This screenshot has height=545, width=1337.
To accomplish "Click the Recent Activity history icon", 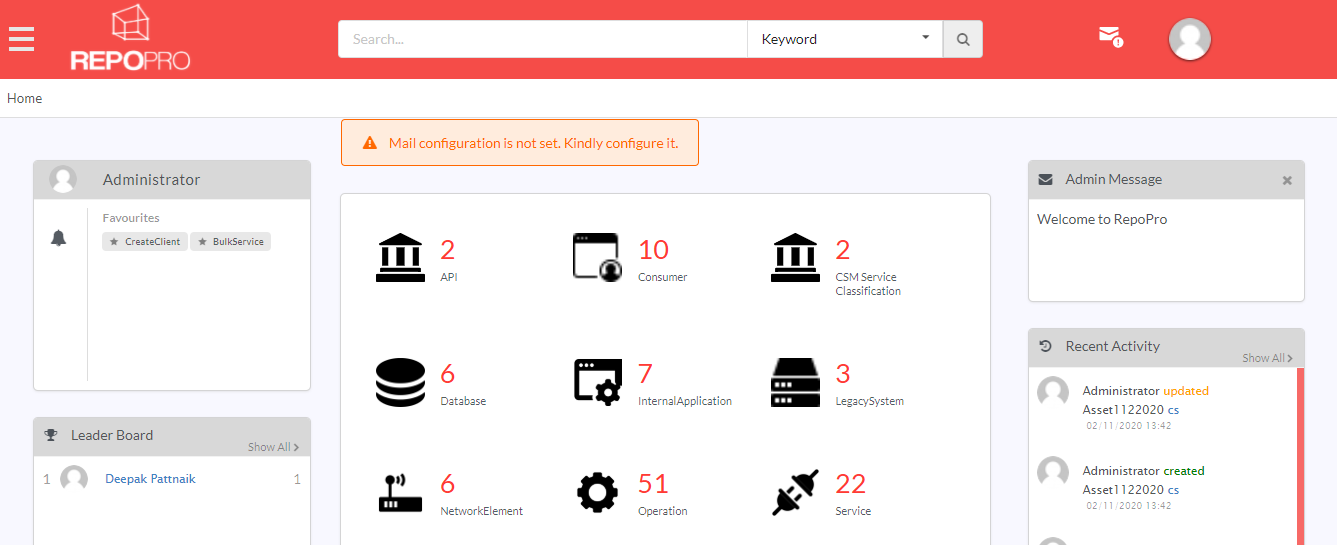I will tap(1046, 346).
